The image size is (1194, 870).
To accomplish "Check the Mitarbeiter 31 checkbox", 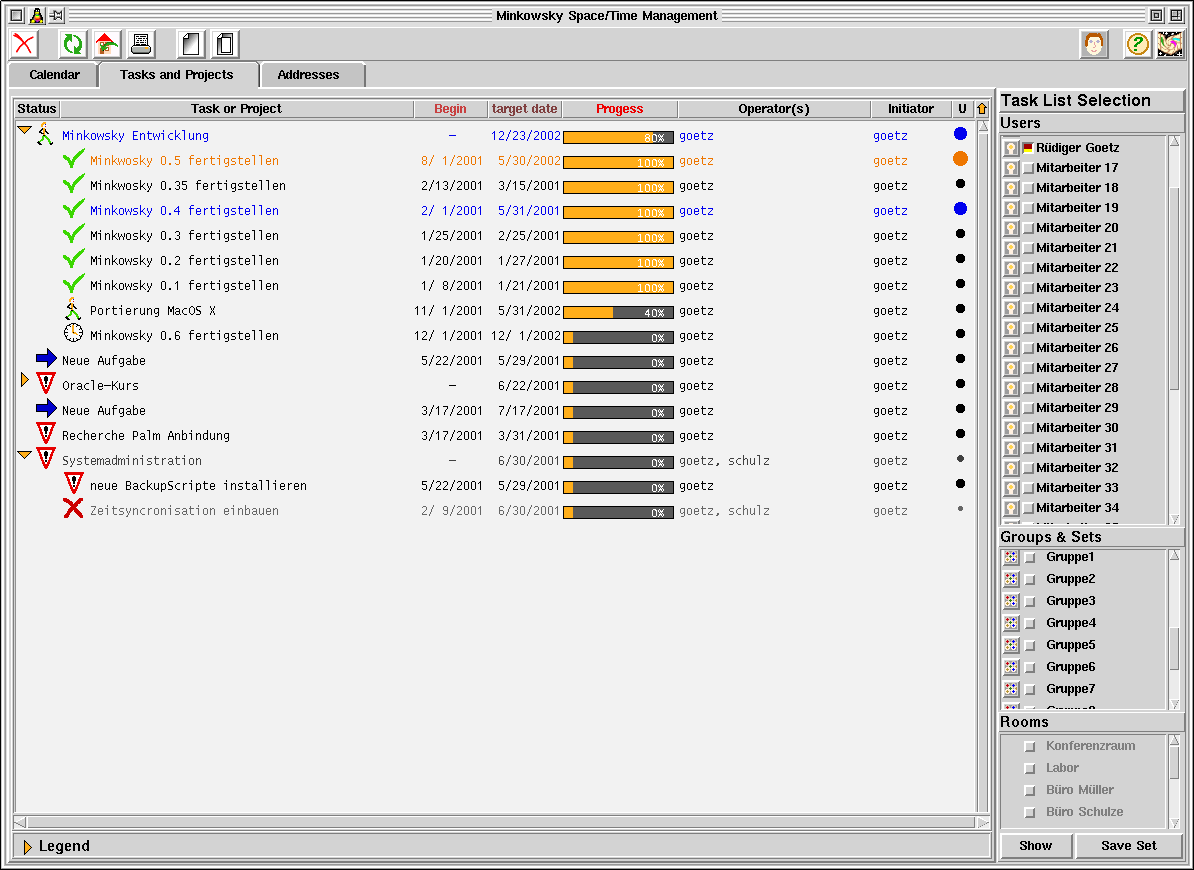I will coord(1028,448).
